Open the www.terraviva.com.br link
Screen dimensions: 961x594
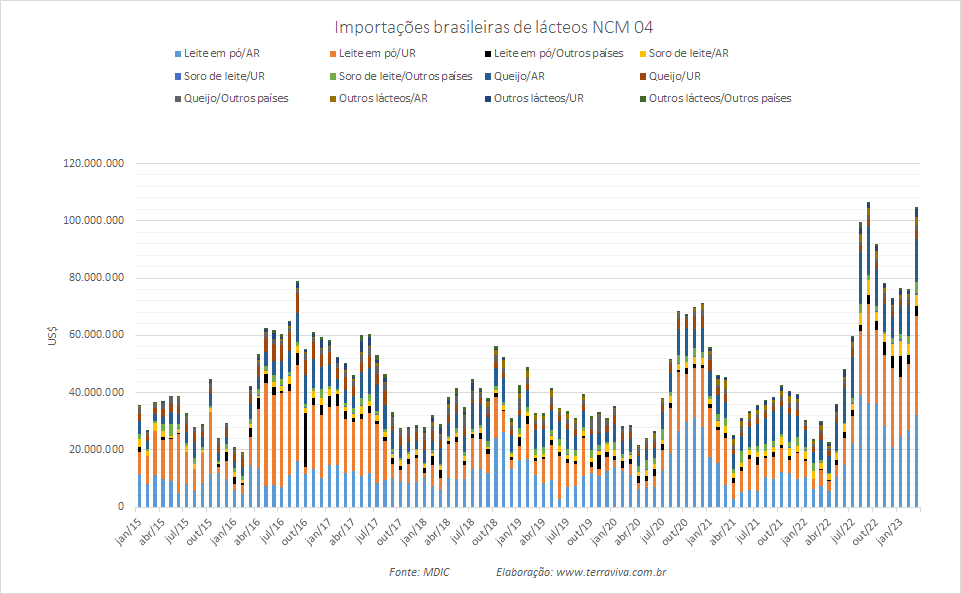[x=611, y=573]
